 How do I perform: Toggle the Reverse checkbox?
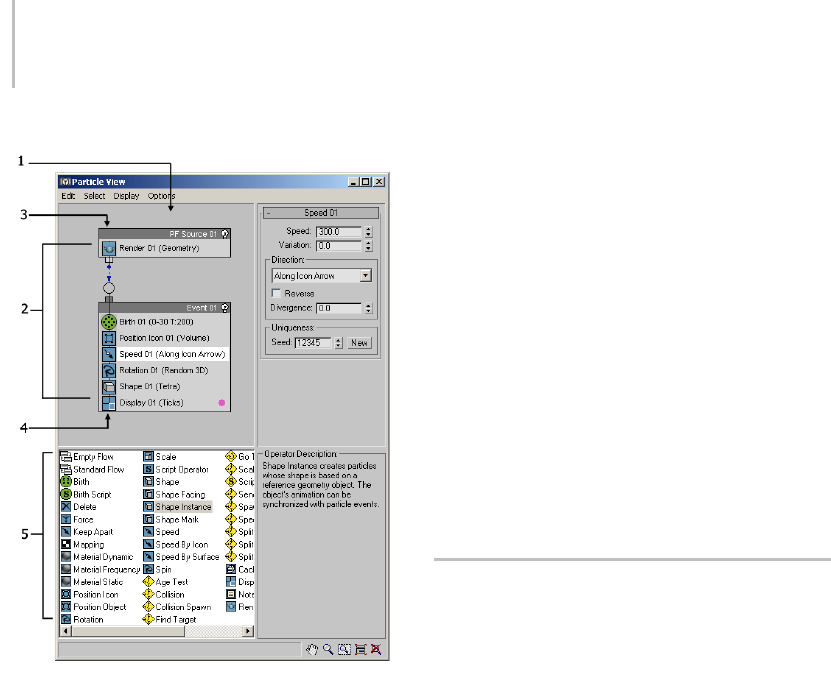click(x=276, y=293)
